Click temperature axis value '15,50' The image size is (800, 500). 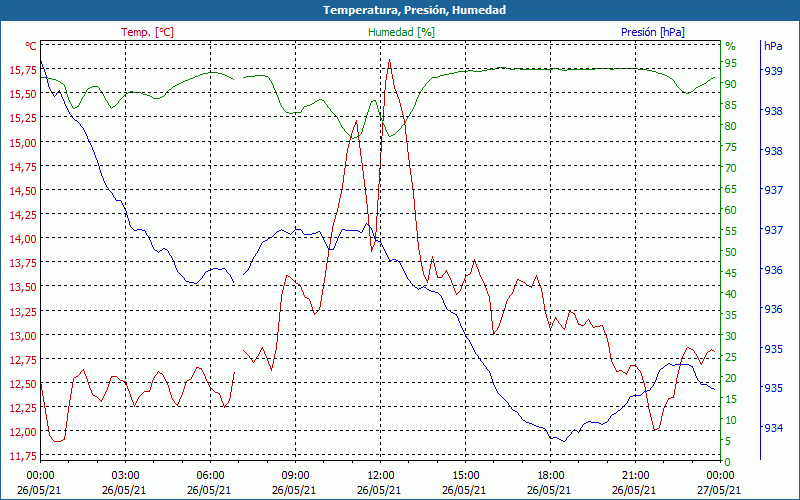tap(23, 94)
